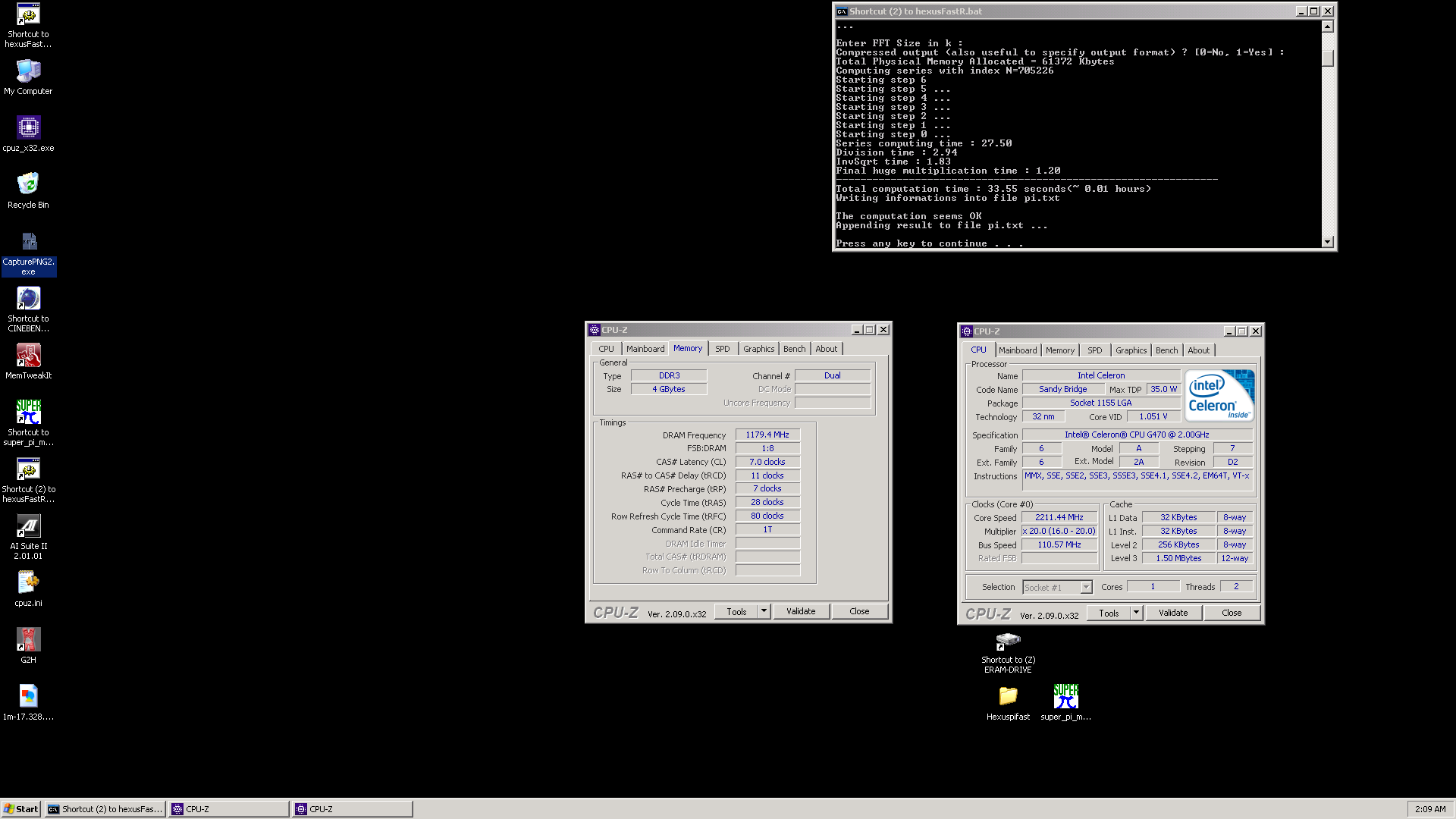Switch to hexusFastR taskbar item
1456x819 pixels.
pyautogui.click(x=106, y=809)
